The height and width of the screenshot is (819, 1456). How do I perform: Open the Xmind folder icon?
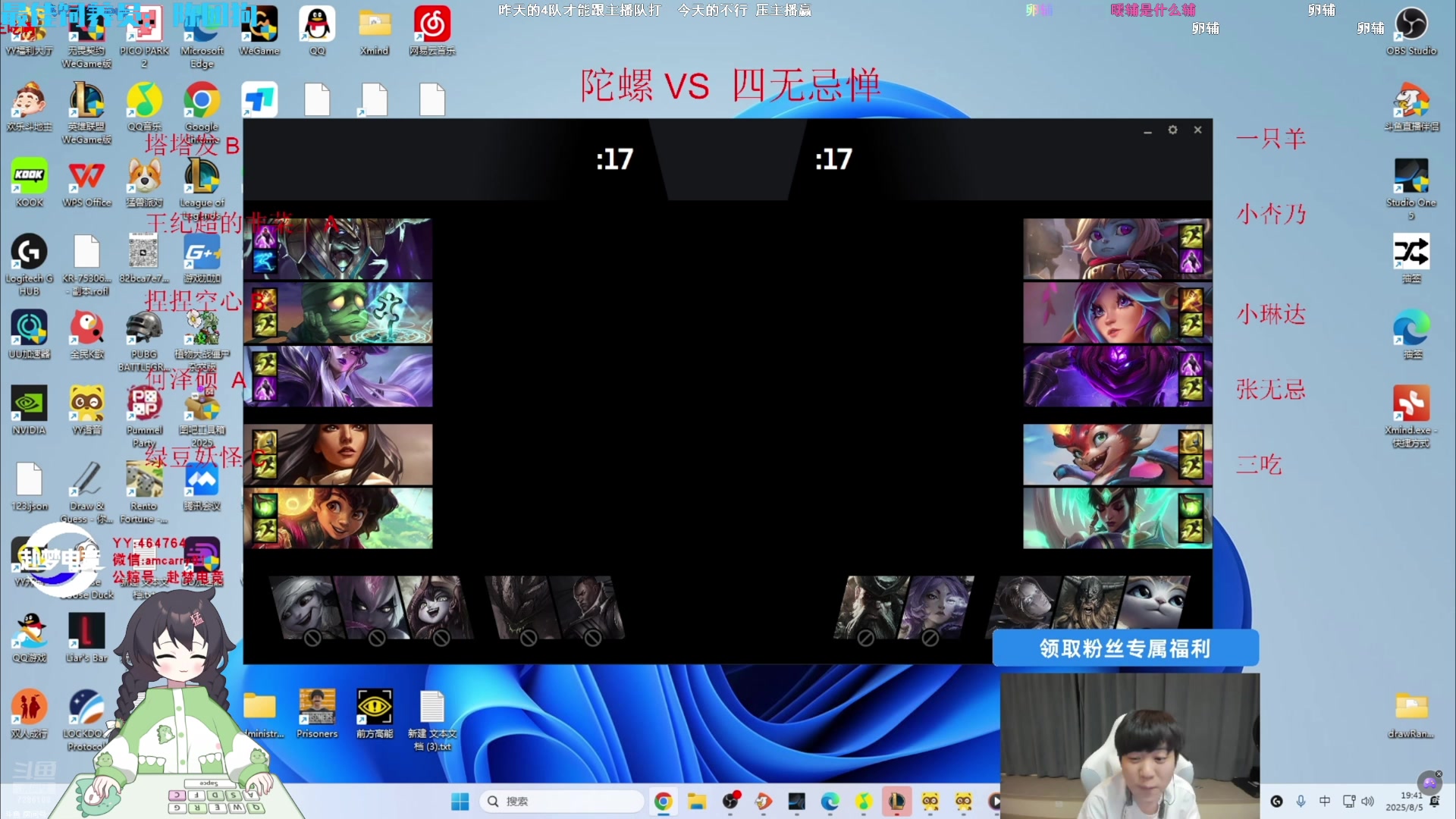[x=375, y=31]
